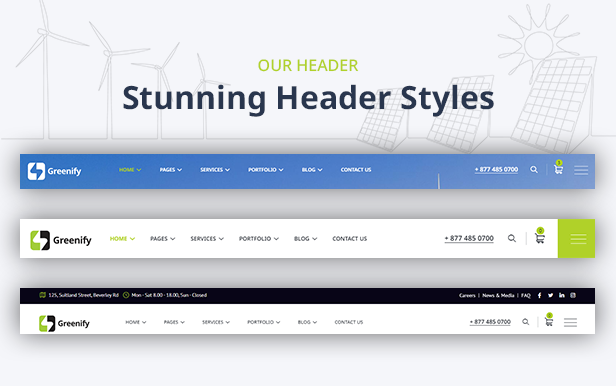
Task: Click the Twitter icon in the dark top bar
Action: pyautogui.click(x=550, y=295)
